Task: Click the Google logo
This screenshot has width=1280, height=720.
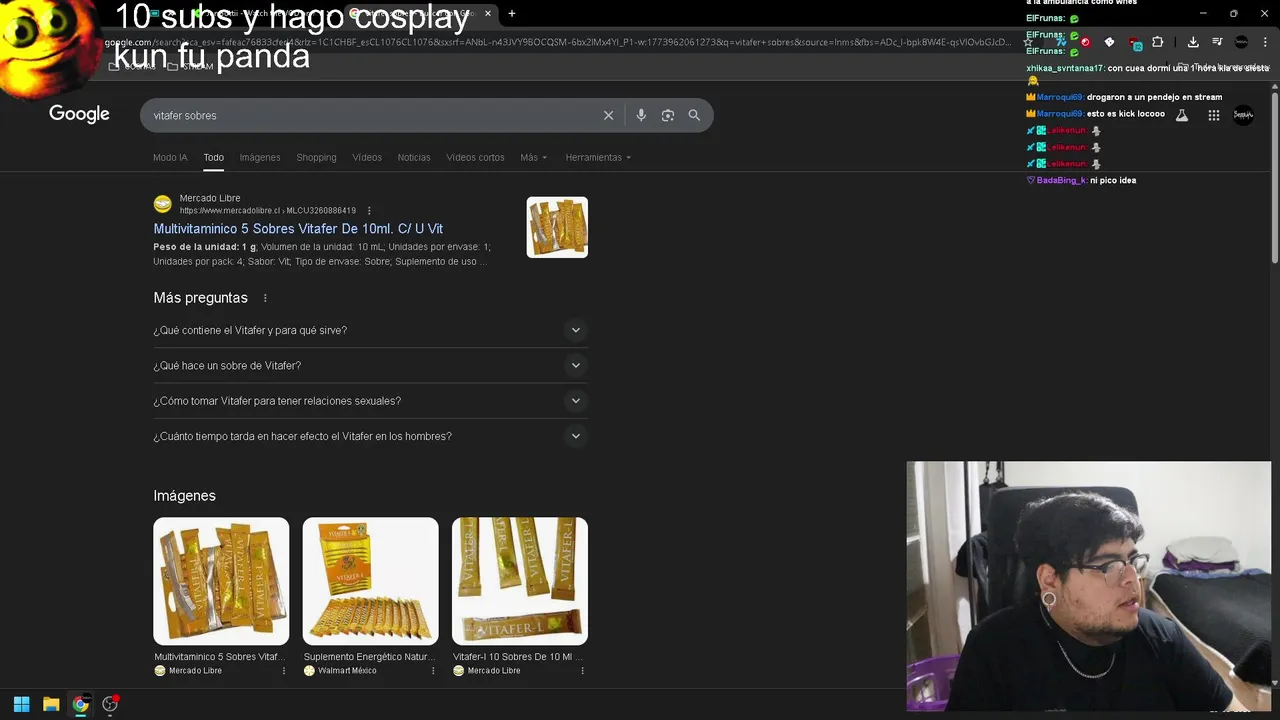Action: click(x=79, y=114)
